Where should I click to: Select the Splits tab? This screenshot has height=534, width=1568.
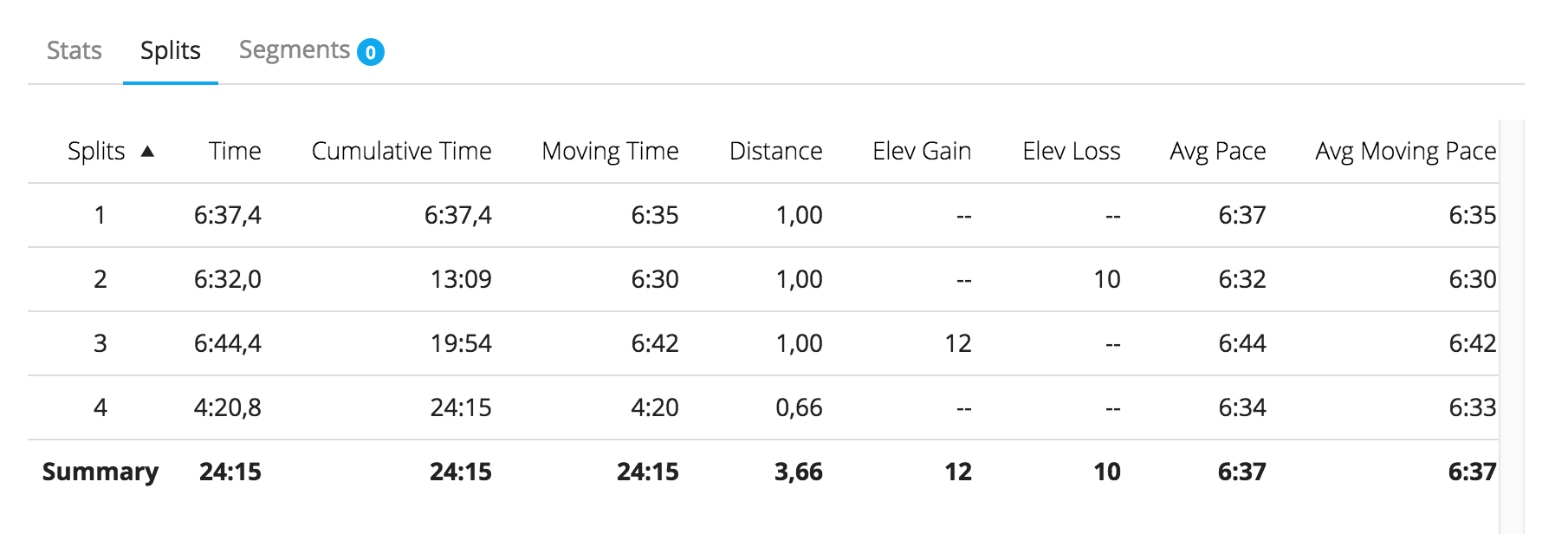[x=171, y=50]
